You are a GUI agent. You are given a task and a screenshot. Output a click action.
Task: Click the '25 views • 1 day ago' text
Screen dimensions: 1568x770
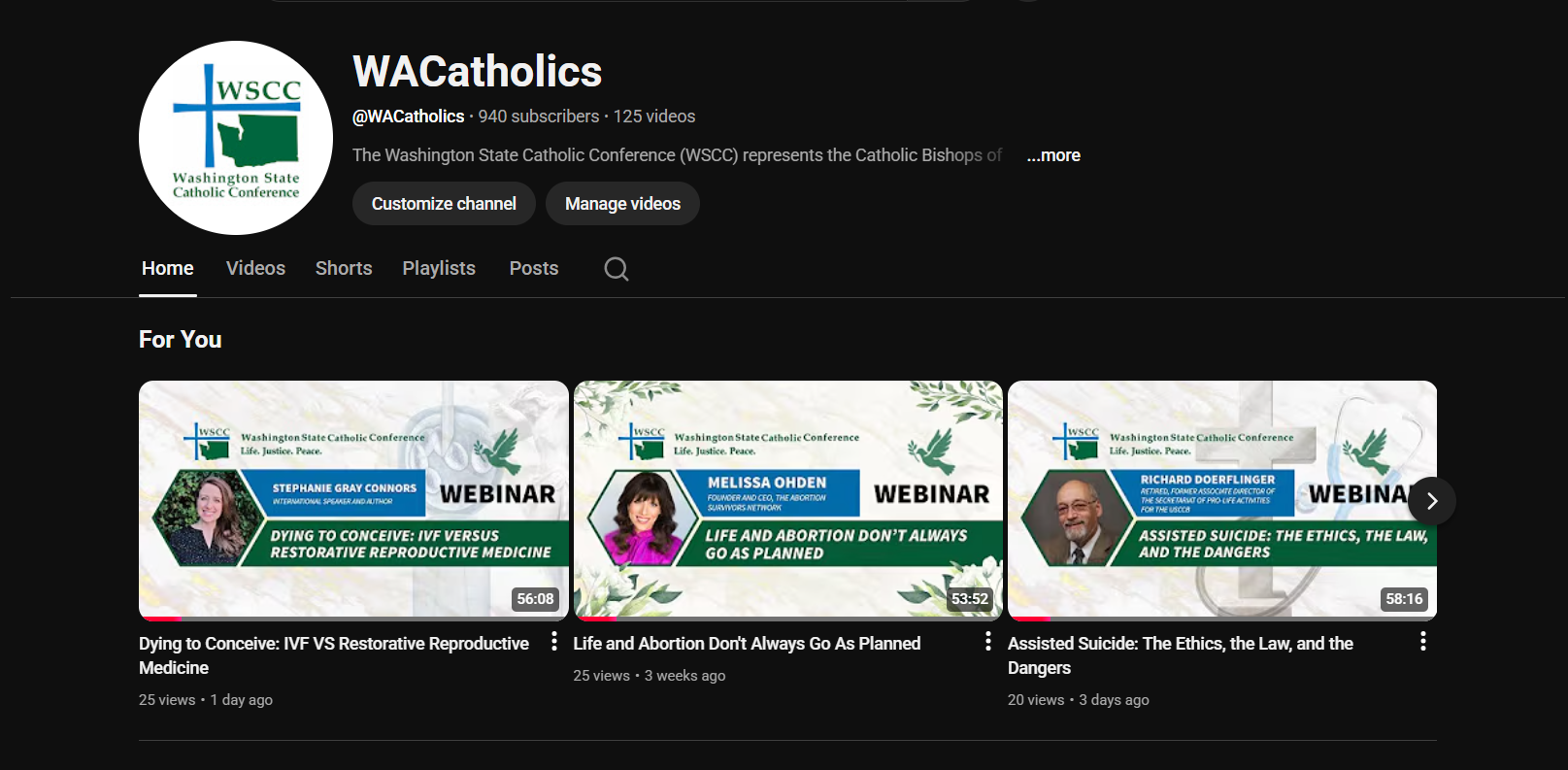coord(206,700)
